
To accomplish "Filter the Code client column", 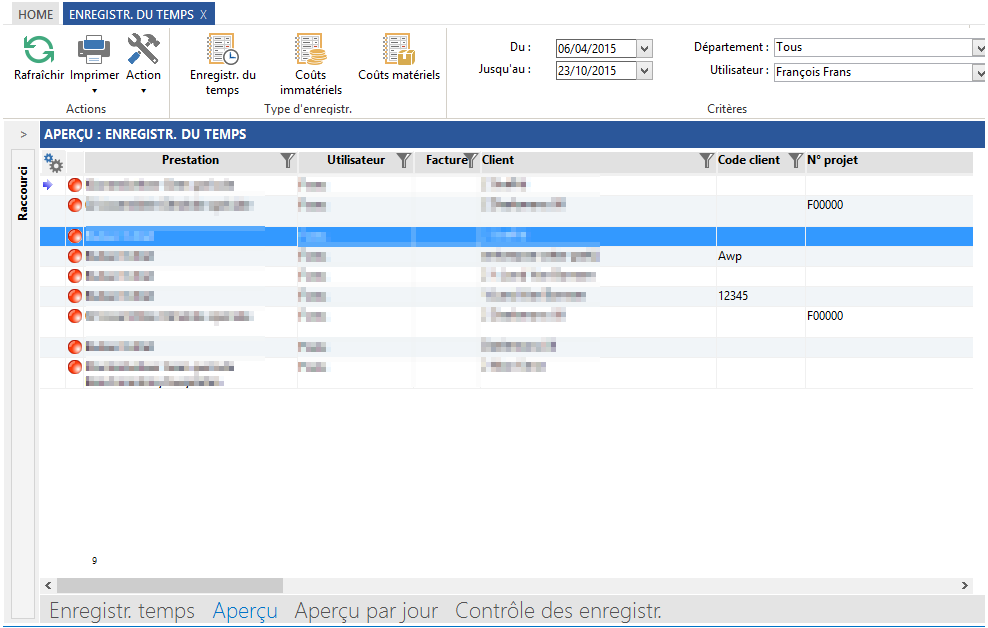I will tap(796, 161).
